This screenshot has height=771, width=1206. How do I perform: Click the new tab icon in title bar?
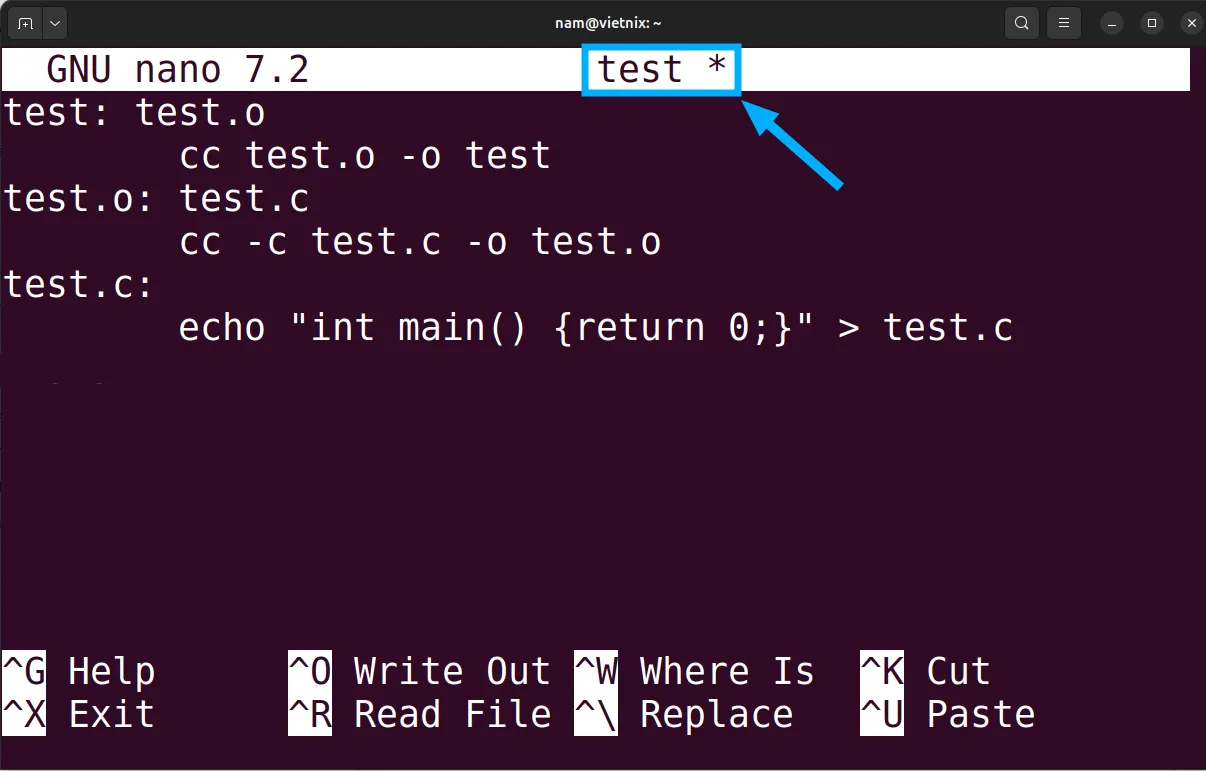point(25,23)
